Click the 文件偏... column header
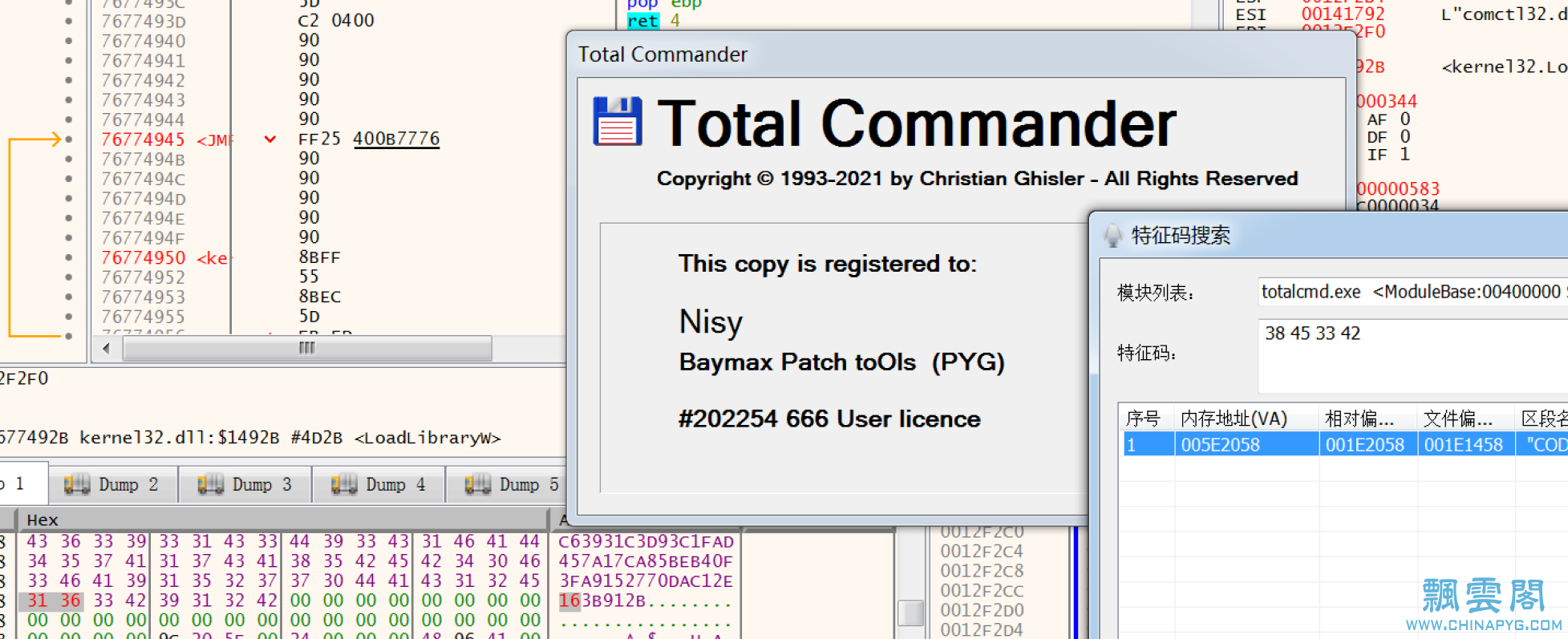This screenshot has height=639, width=1568. (x=1465, y=419)
